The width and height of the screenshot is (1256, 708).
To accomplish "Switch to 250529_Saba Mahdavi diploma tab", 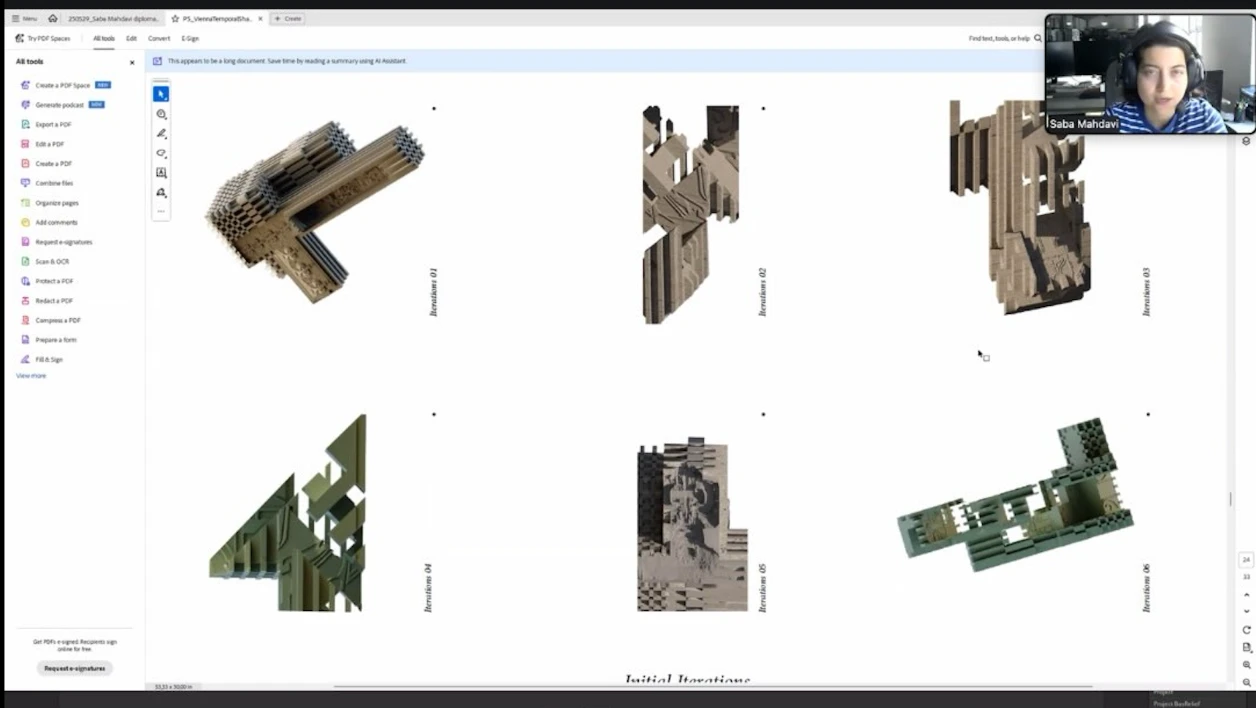I will click(x=113, y=18).
